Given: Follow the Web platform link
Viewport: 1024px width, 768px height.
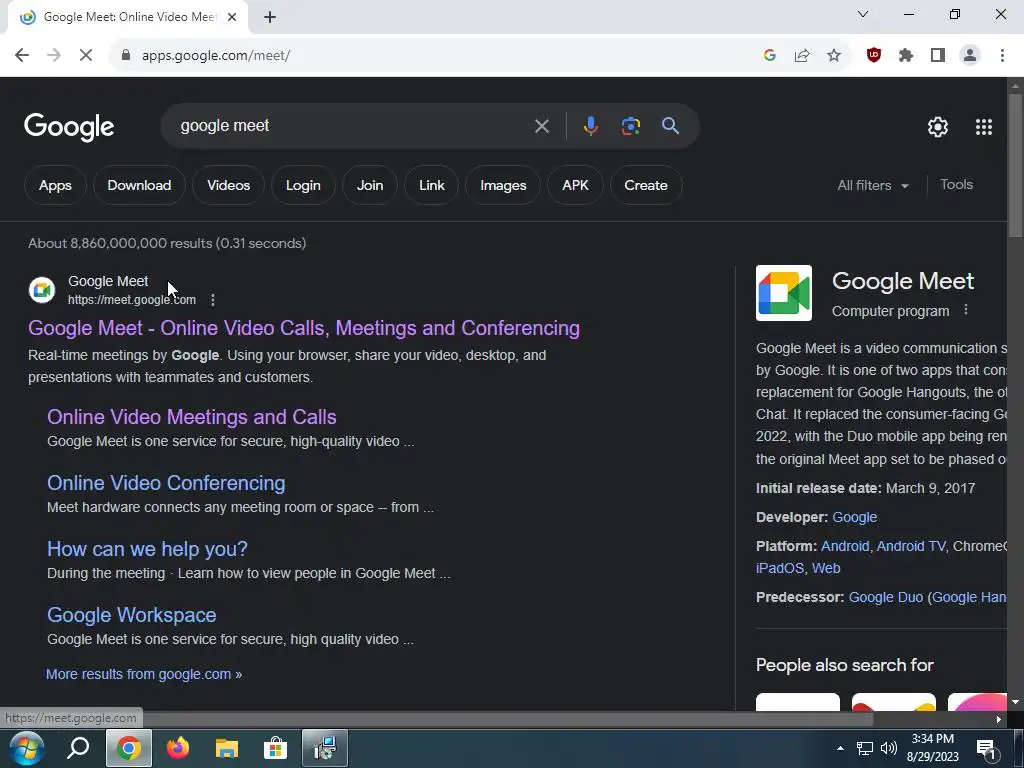Looking at the screenshot, I should 826,568.
